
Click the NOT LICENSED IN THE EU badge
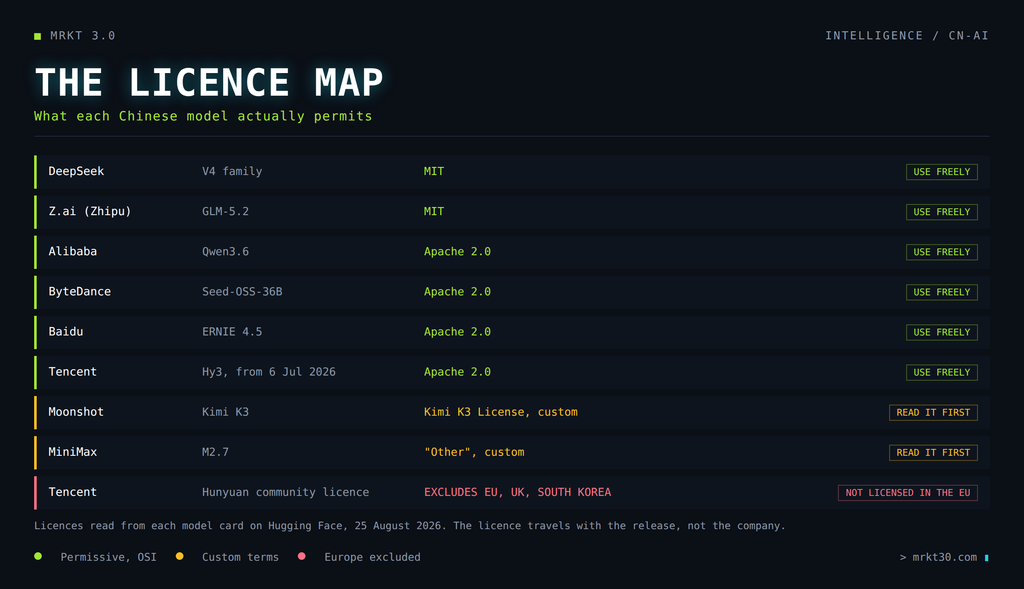[x=908, y=492]
